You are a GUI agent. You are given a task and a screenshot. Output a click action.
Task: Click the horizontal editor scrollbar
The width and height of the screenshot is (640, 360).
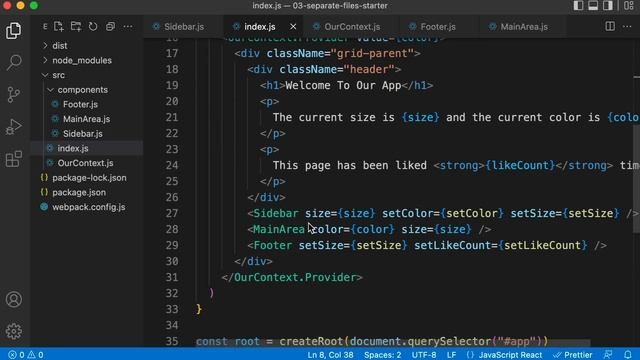click(393, 342)
